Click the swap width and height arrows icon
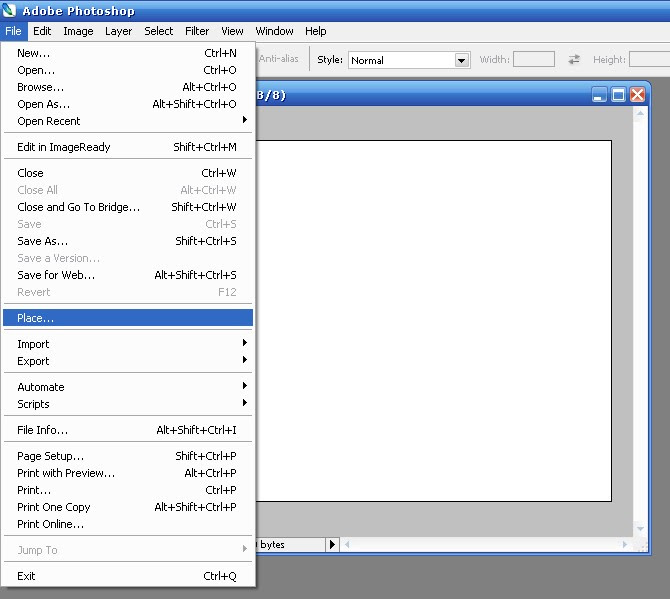The width and height of the screenshot is (670, 599). 574,59
